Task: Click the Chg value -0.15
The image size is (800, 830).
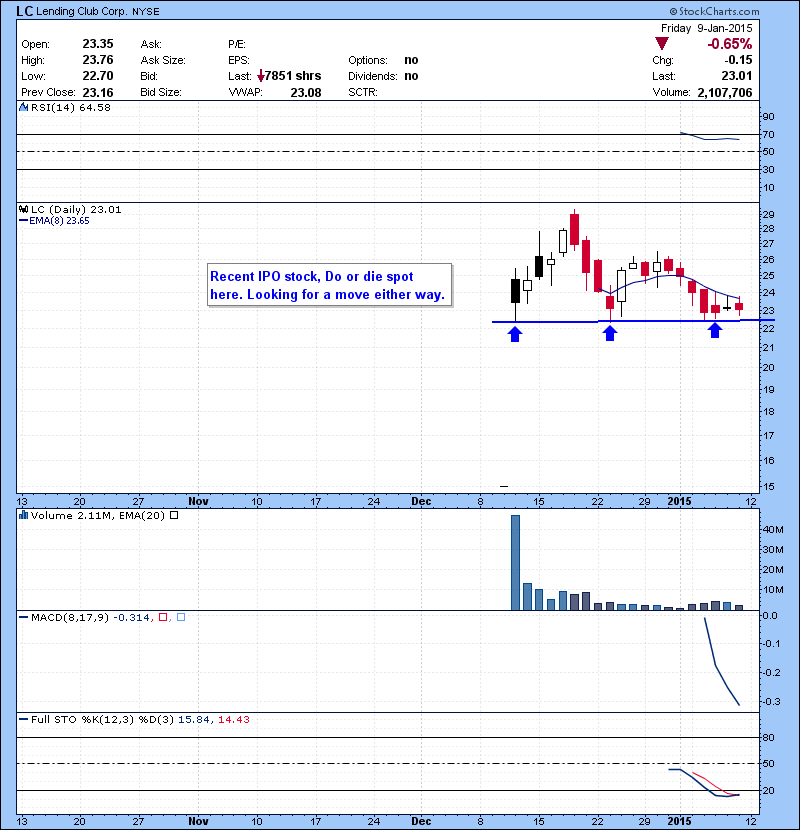Action: coord(738,60)
